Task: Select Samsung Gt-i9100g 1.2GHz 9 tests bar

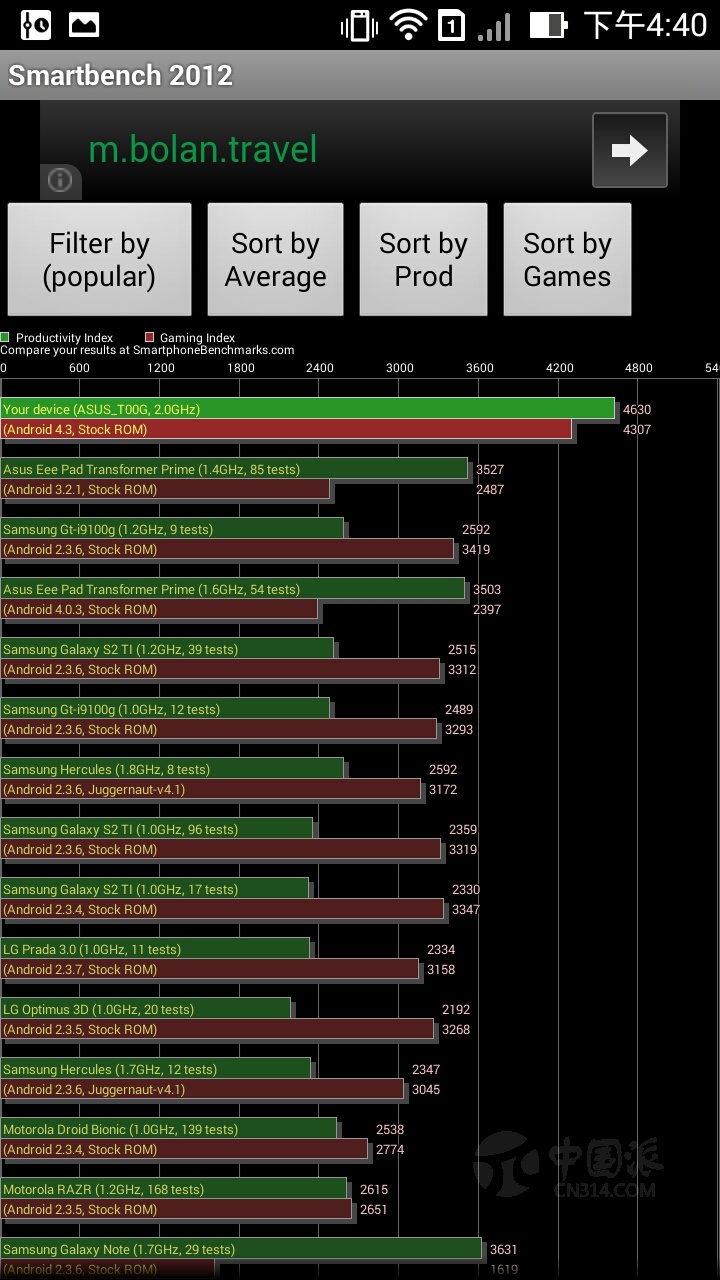Action: pos(172,529)
